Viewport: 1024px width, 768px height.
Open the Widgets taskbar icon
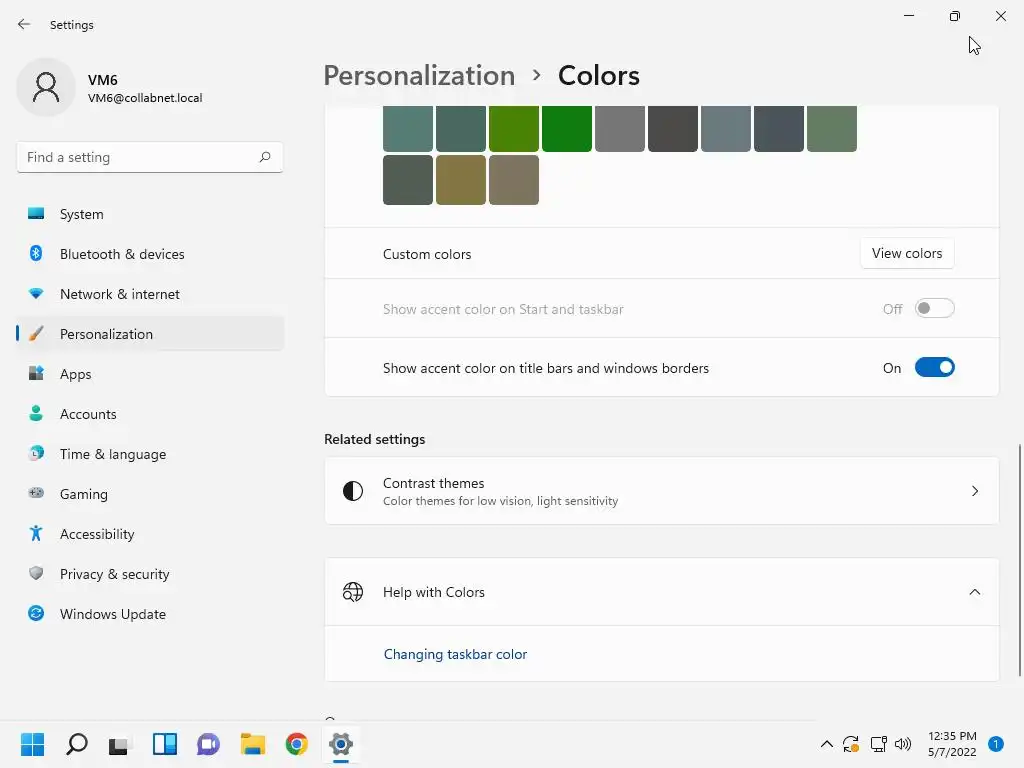pos(165,744)
